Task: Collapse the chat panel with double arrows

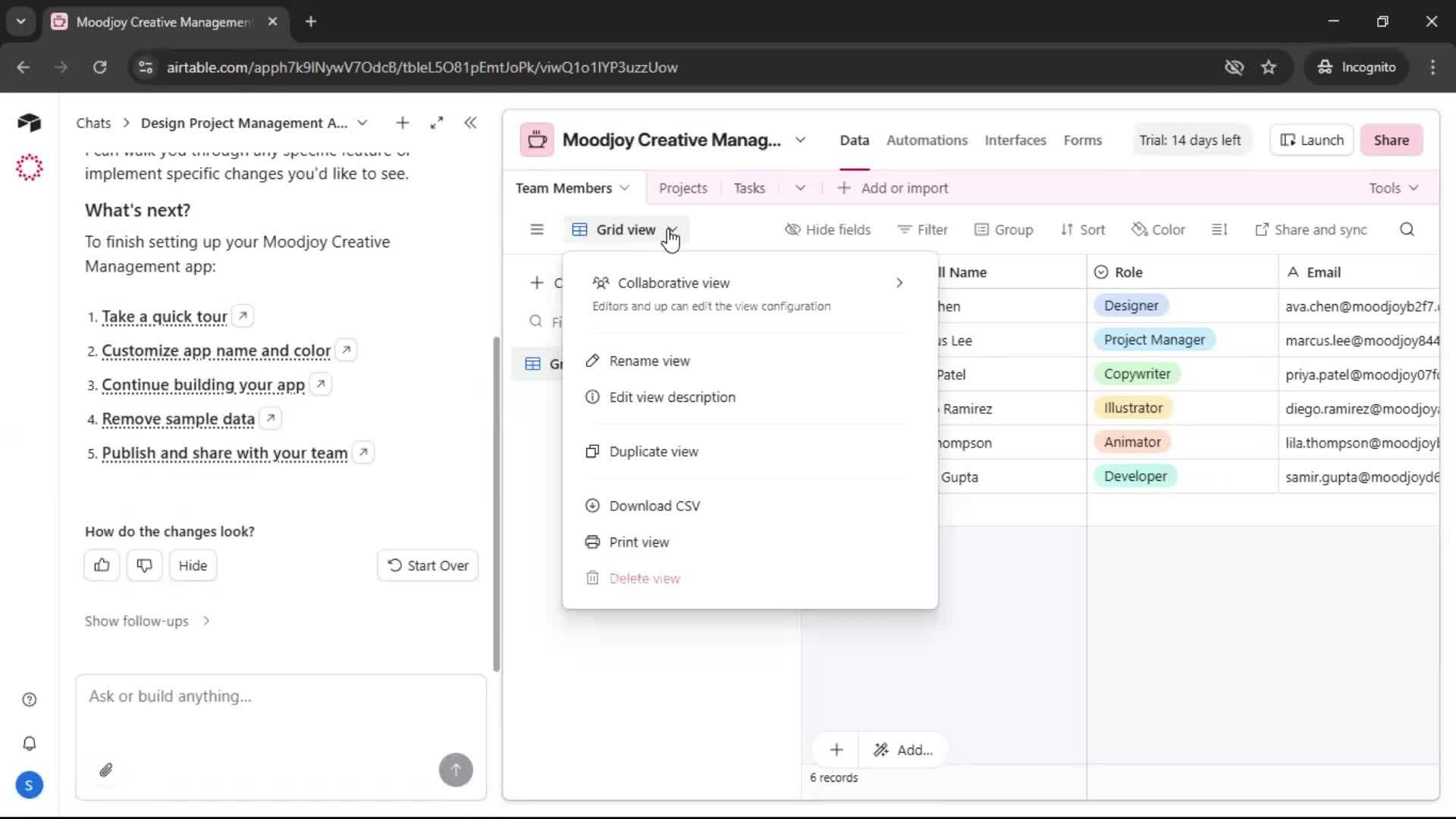Action: [x=471, y=123]
